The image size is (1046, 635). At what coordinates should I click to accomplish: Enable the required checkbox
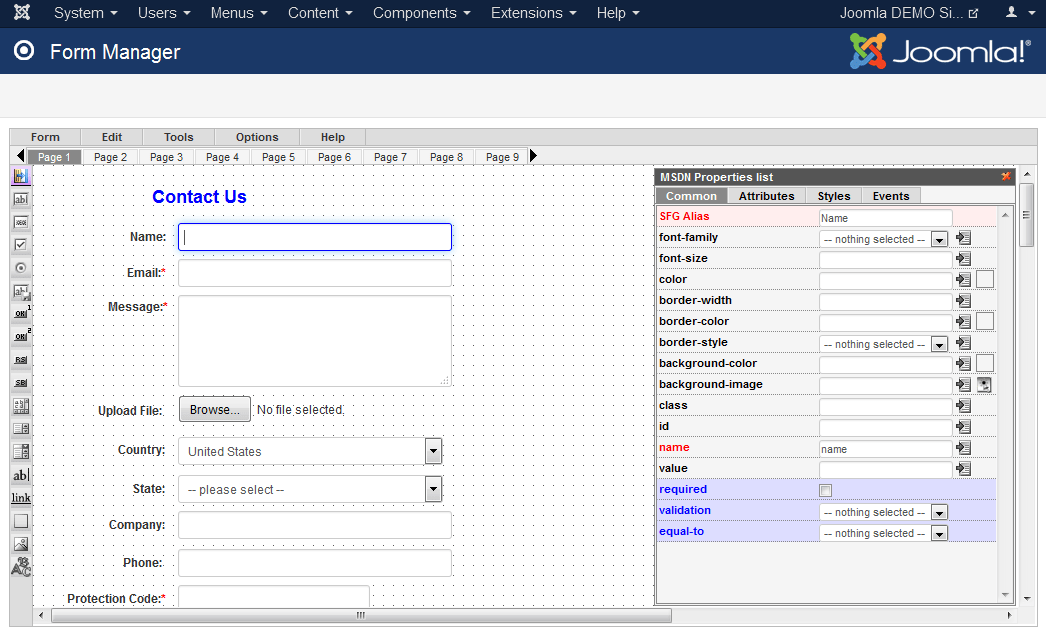pos(825,490)
